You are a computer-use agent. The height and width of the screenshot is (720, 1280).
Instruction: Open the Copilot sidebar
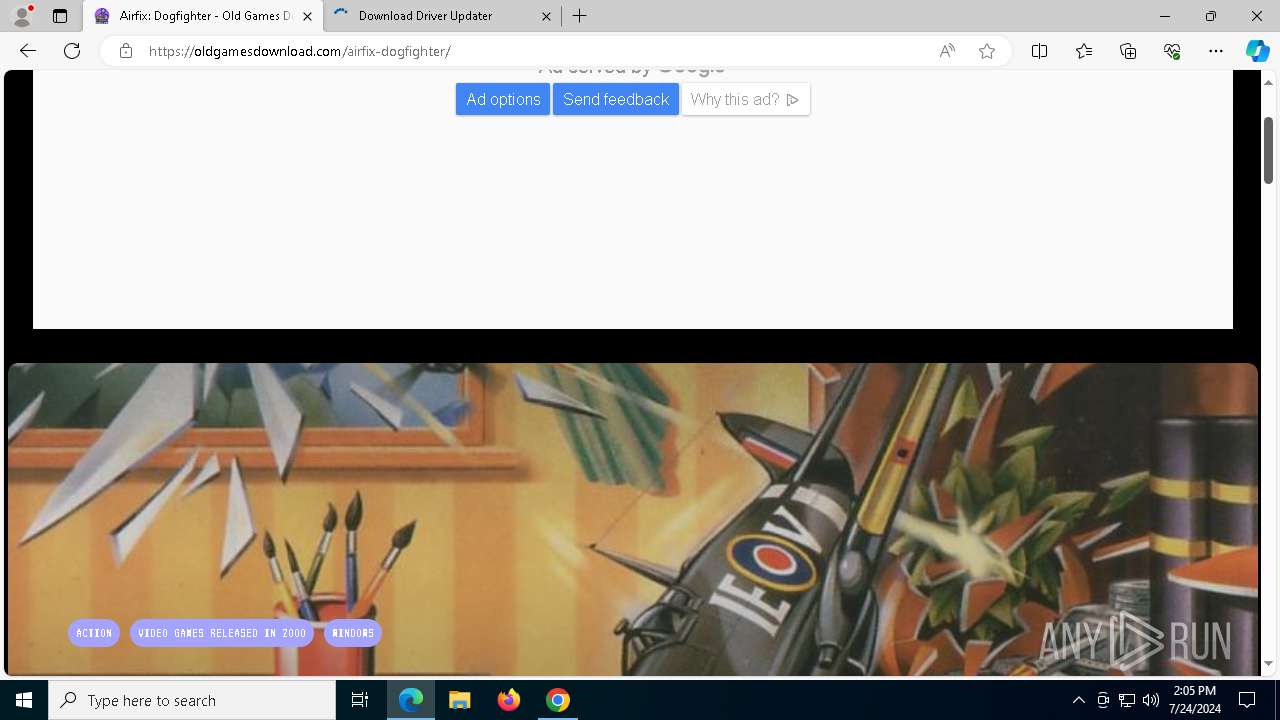point(1257,51)
